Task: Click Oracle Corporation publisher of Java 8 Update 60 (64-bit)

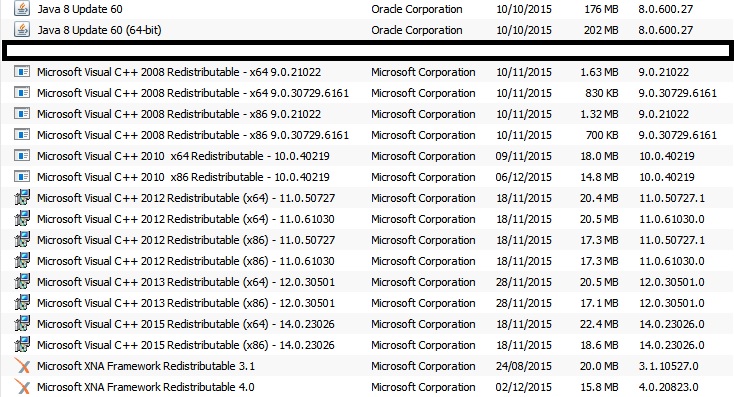Action: click(x=417, y=30)
